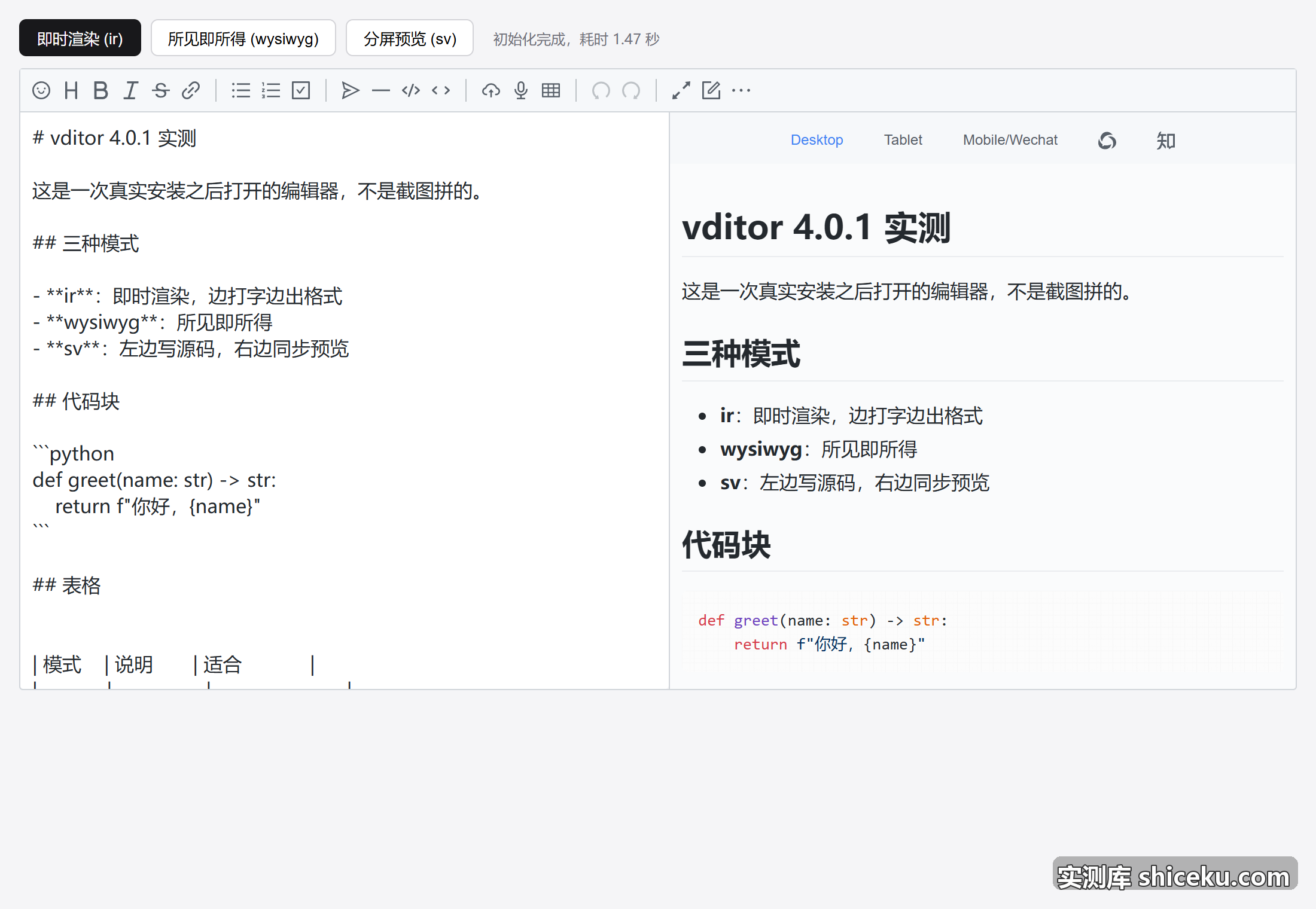The height and width of the screenshot is (909, 1316).
Task: Switch to 即时渲染 (ir) mode
Action: pyautogui.click(x=80, y=38)
